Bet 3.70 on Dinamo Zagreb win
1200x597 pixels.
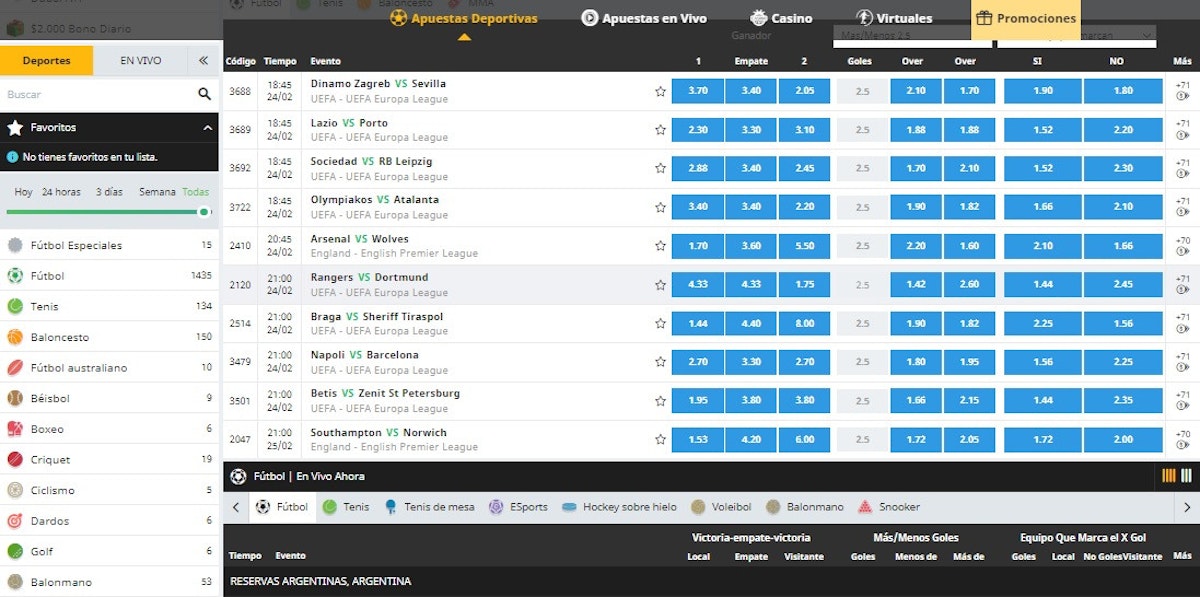pos(698,91)
